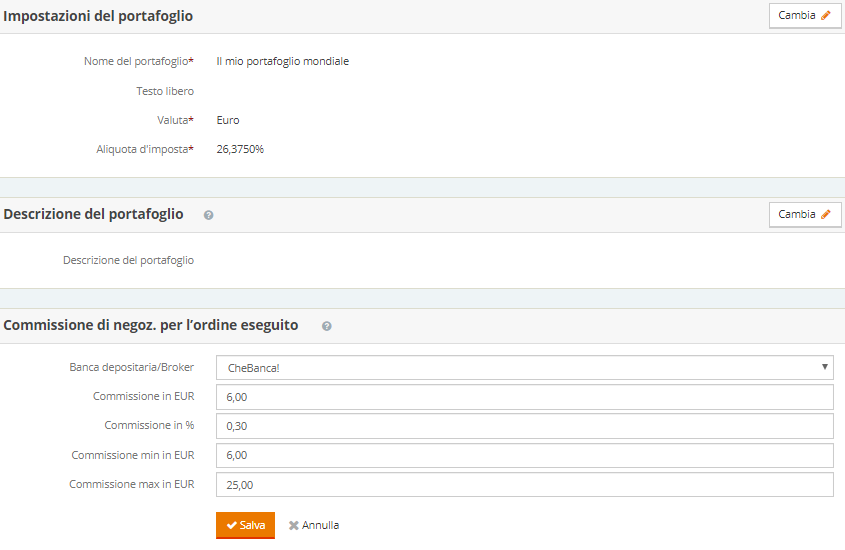
Task: Click help icon beside Descrizione del portafoglio heading
Action: pos(208,215)
